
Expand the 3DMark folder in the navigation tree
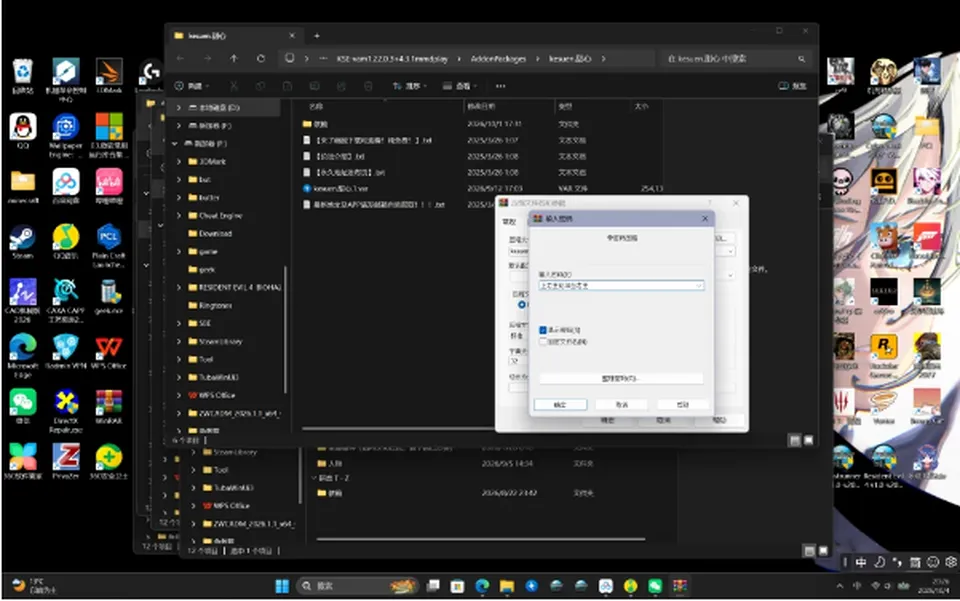click(179, 162)
